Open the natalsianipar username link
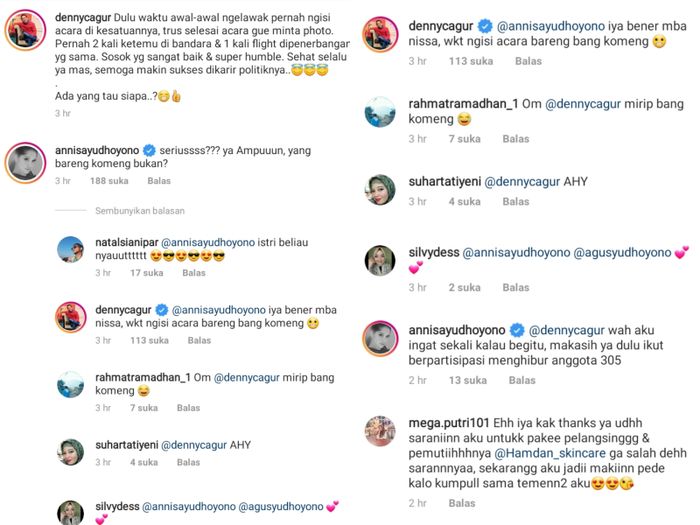This screenshot has height=525, width=700. [x=126, y=242]
